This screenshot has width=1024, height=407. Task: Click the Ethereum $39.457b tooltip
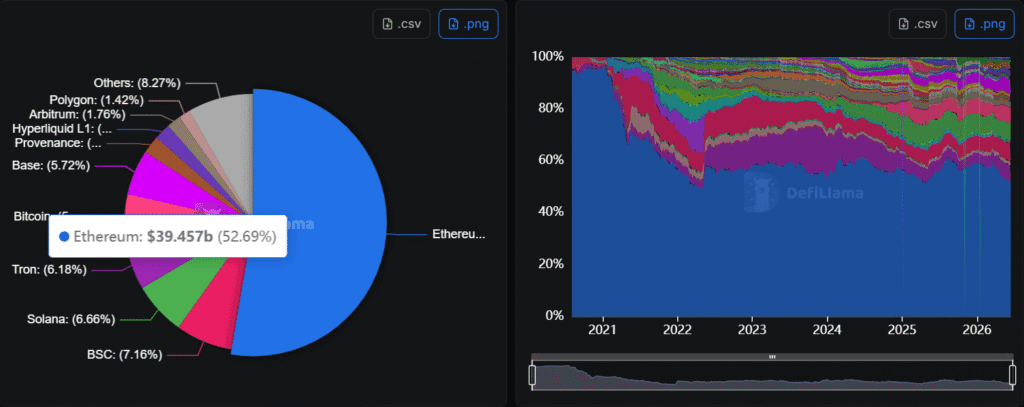point(168,236)
